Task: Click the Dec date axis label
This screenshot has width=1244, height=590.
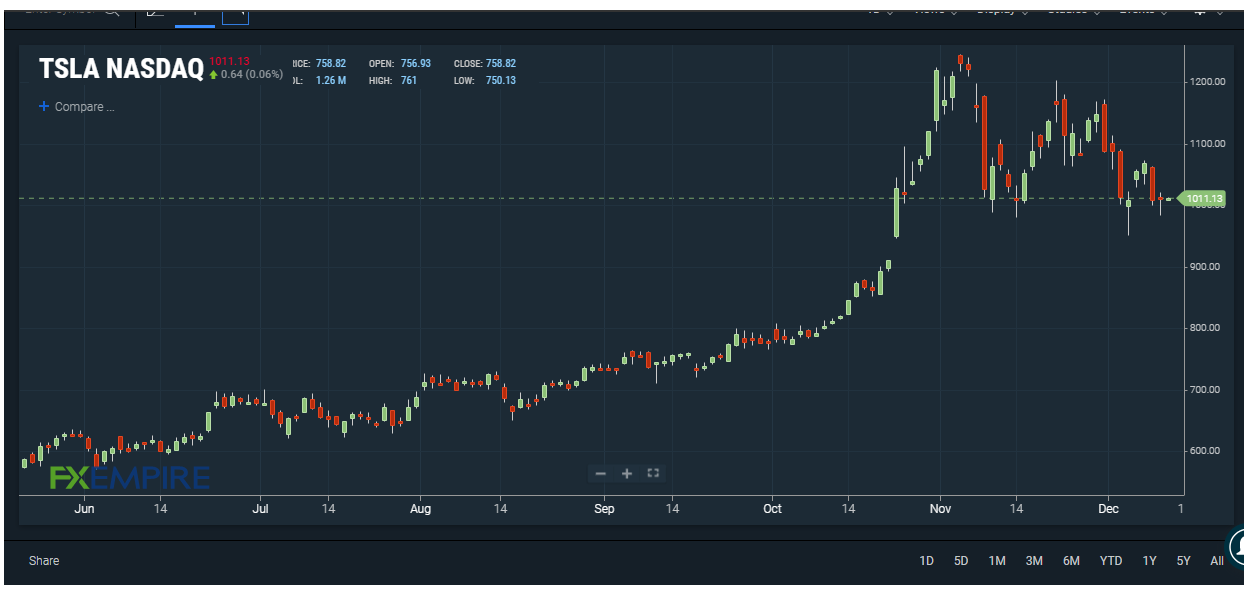Action: click(1109, 509)
